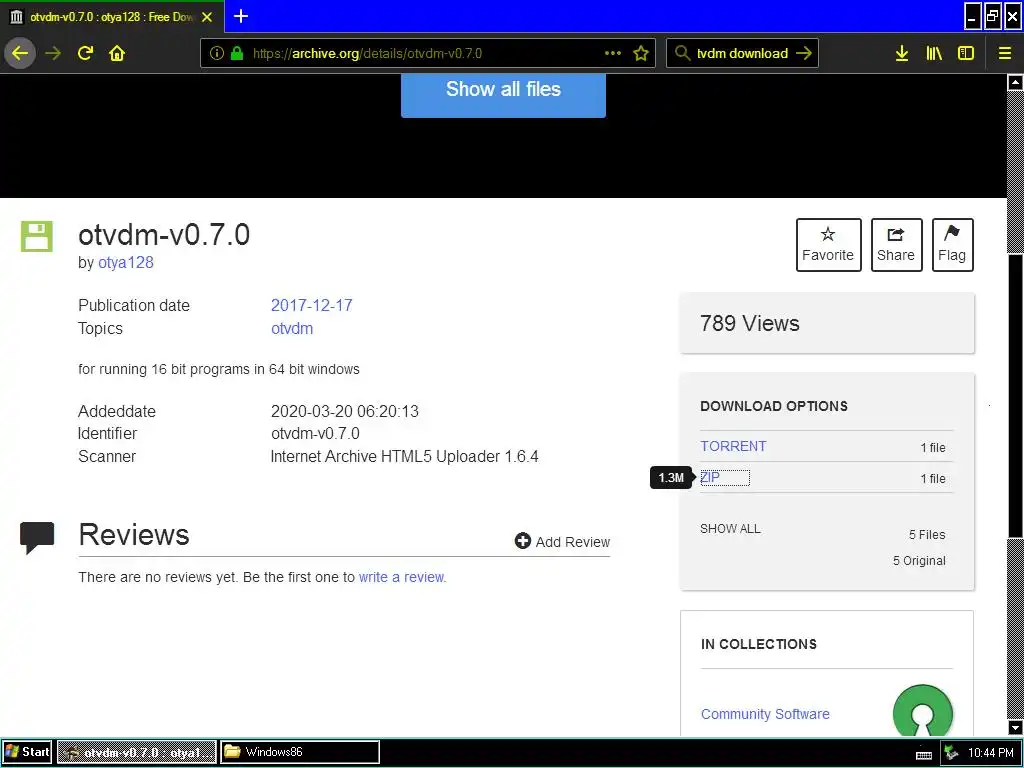Submit the search with the arrow
This screenshot has height=768, width=1024.
(x=804, y=54)
